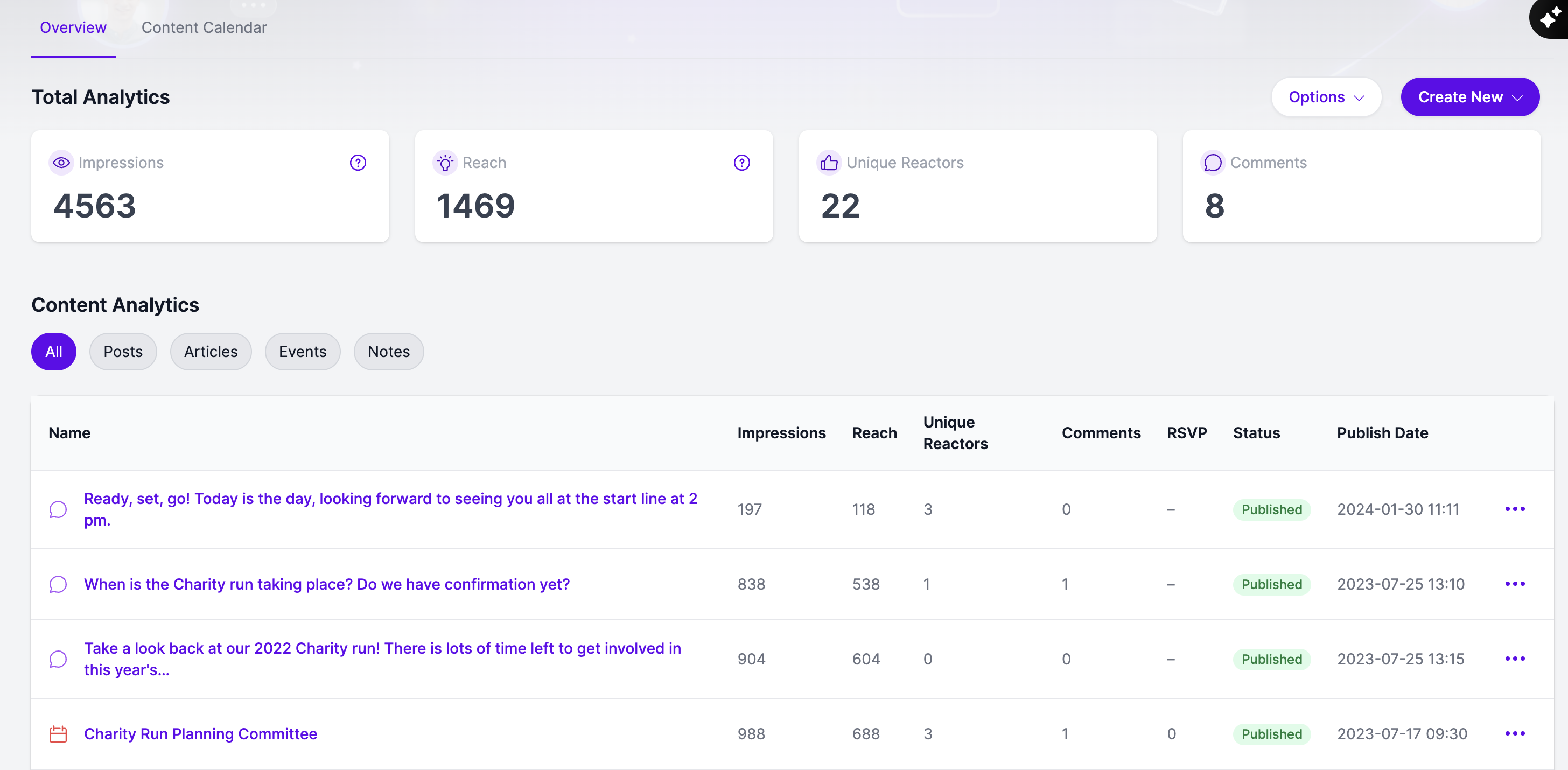Click the Status column header
Viewport: 1568px width, 770px height.
click(x=1256, y=433)
